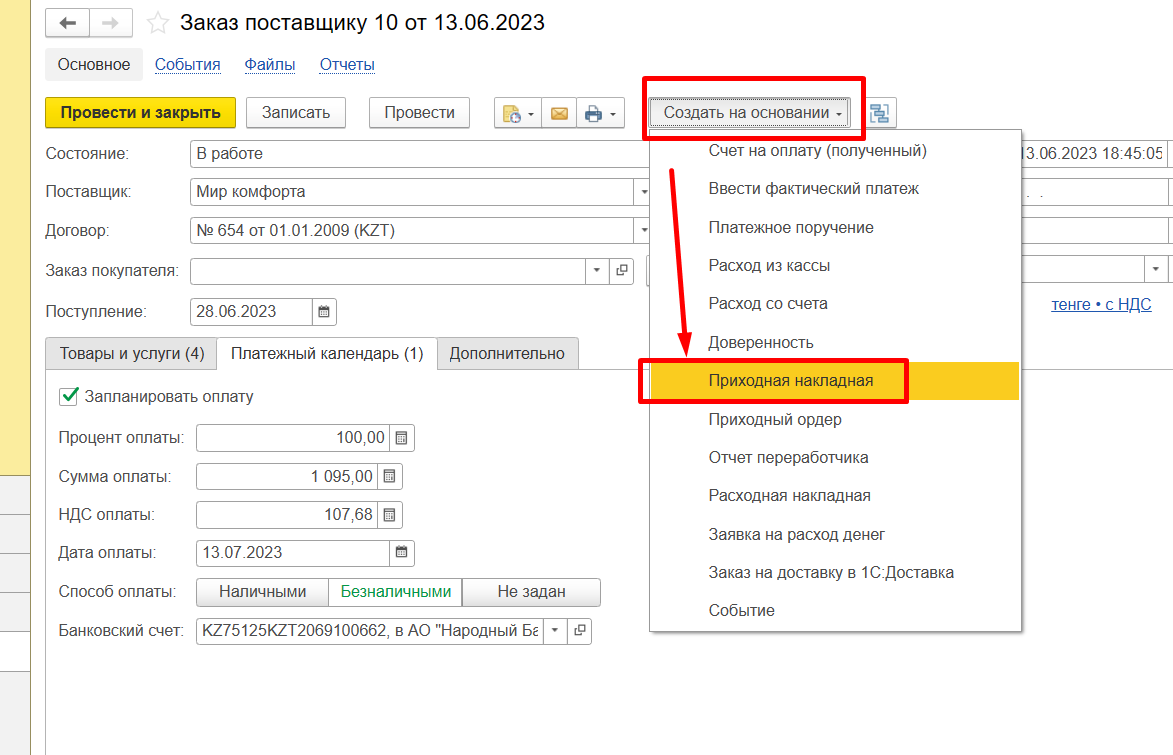The width and height of the screenshot is (1173, 755).
Task: Select Не задан payment method
Action: [x=531, y=592]
